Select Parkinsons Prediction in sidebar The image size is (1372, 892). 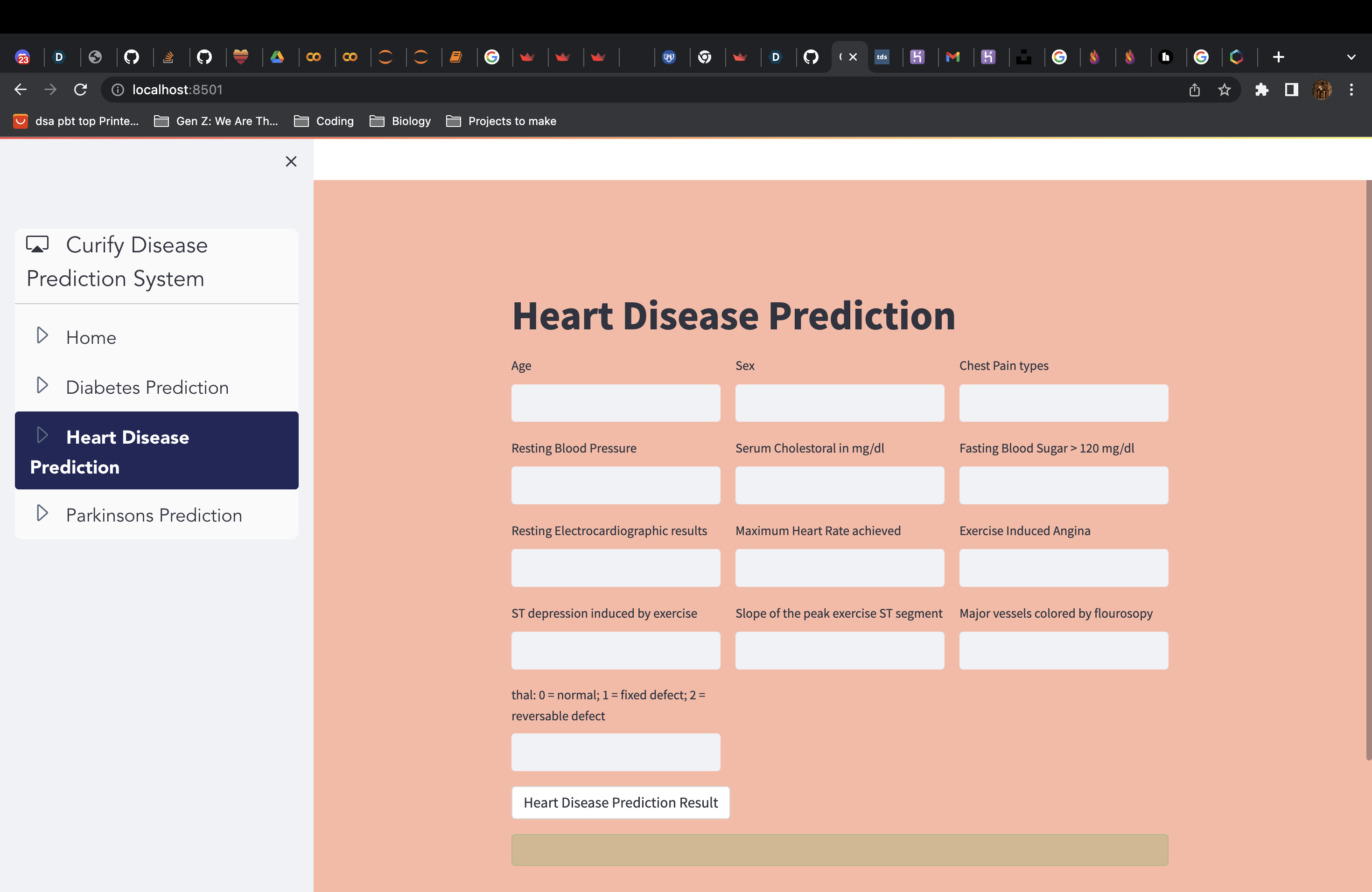(154, 515)
